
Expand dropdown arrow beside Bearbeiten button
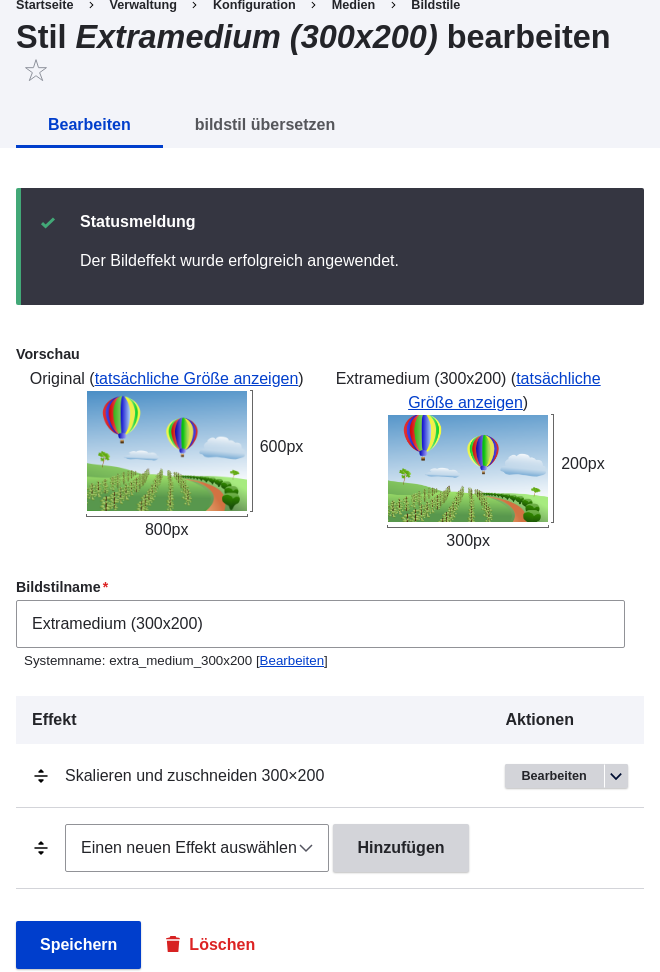tap(616, 776)
